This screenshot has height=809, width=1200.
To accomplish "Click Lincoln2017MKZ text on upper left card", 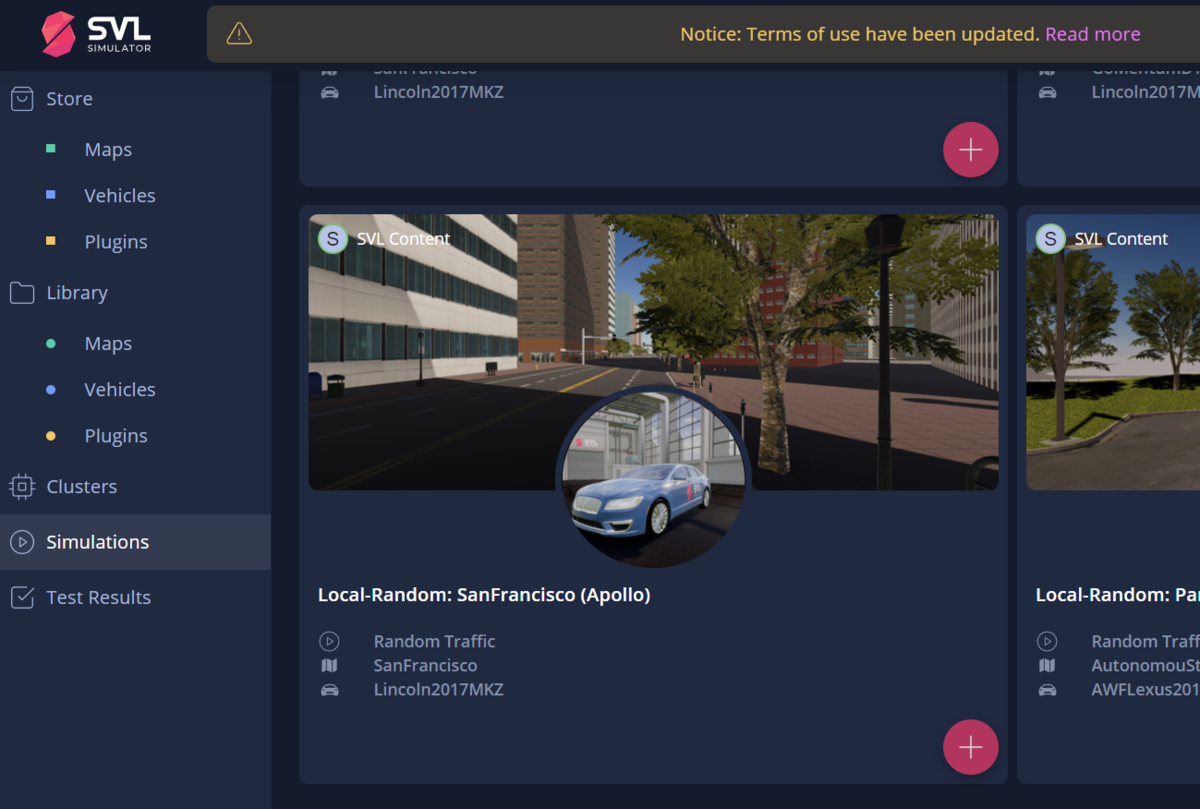I will point(438,92).
